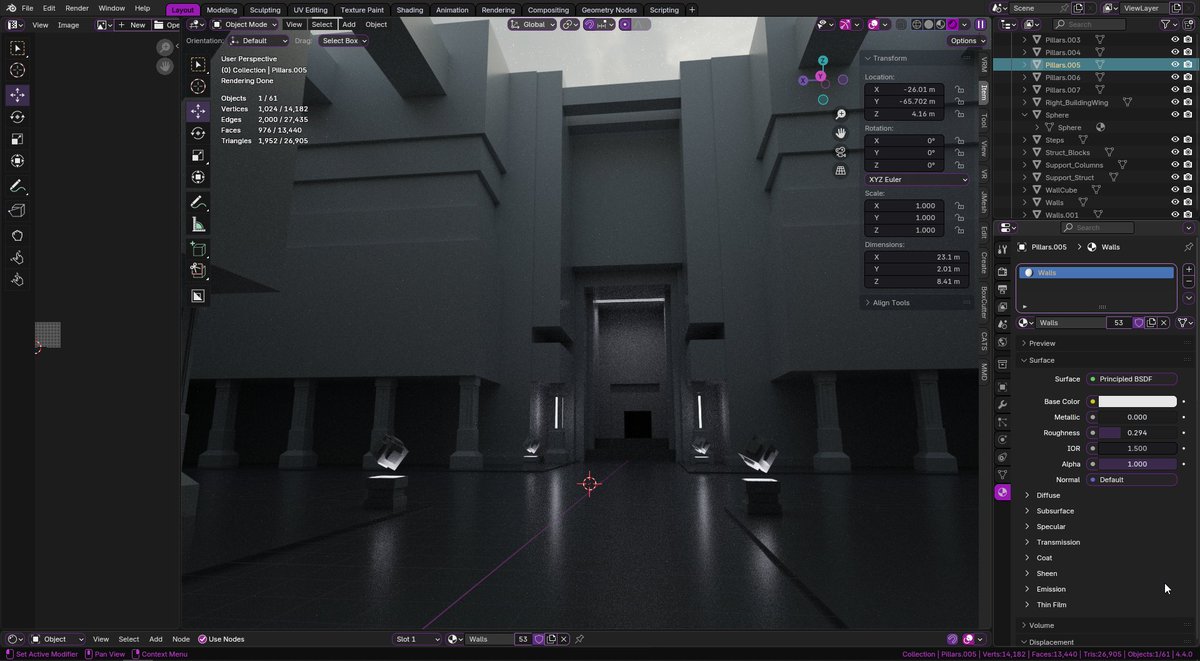This screenshot has height=661, width=1200.
Task: Expand the Subsurface material panel
Action: 1054,511
